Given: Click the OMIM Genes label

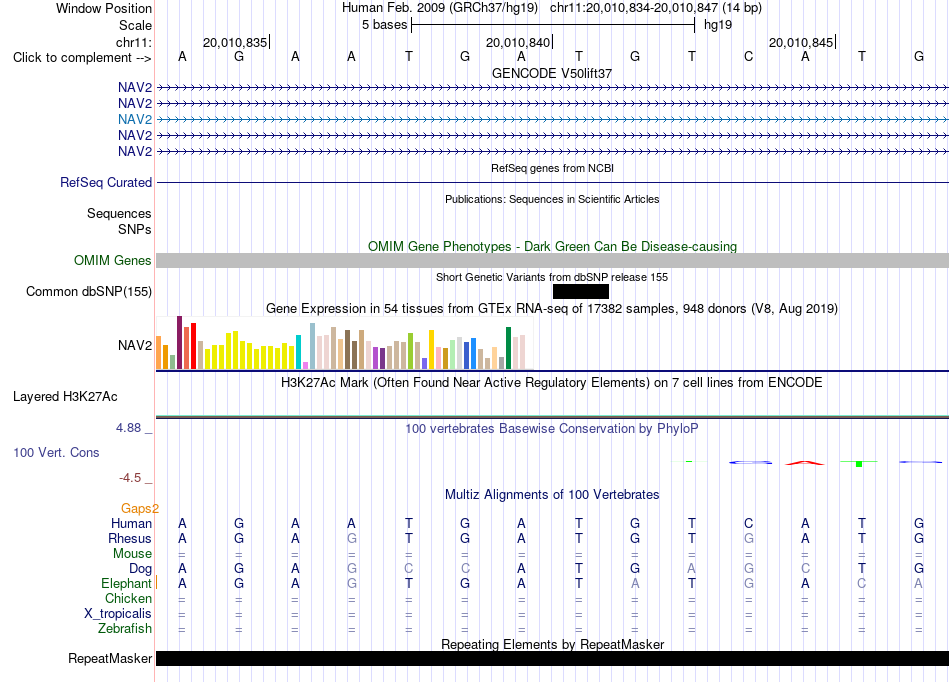Looking at the screenshot, I should pyautogui.click(x=112, y=260).
